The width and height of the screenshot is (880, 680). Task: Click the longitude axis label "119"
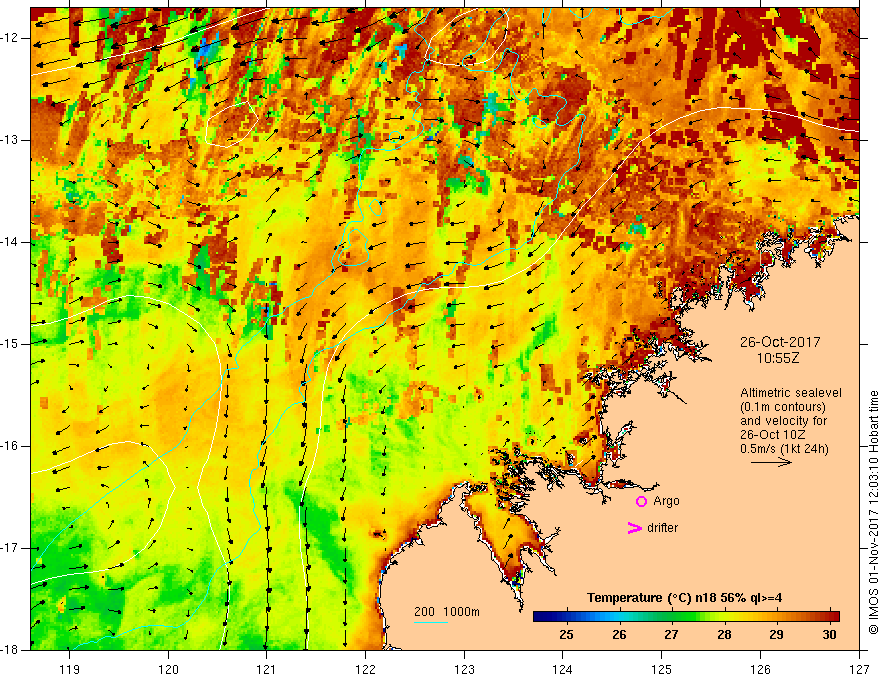[x=70, y=669]
